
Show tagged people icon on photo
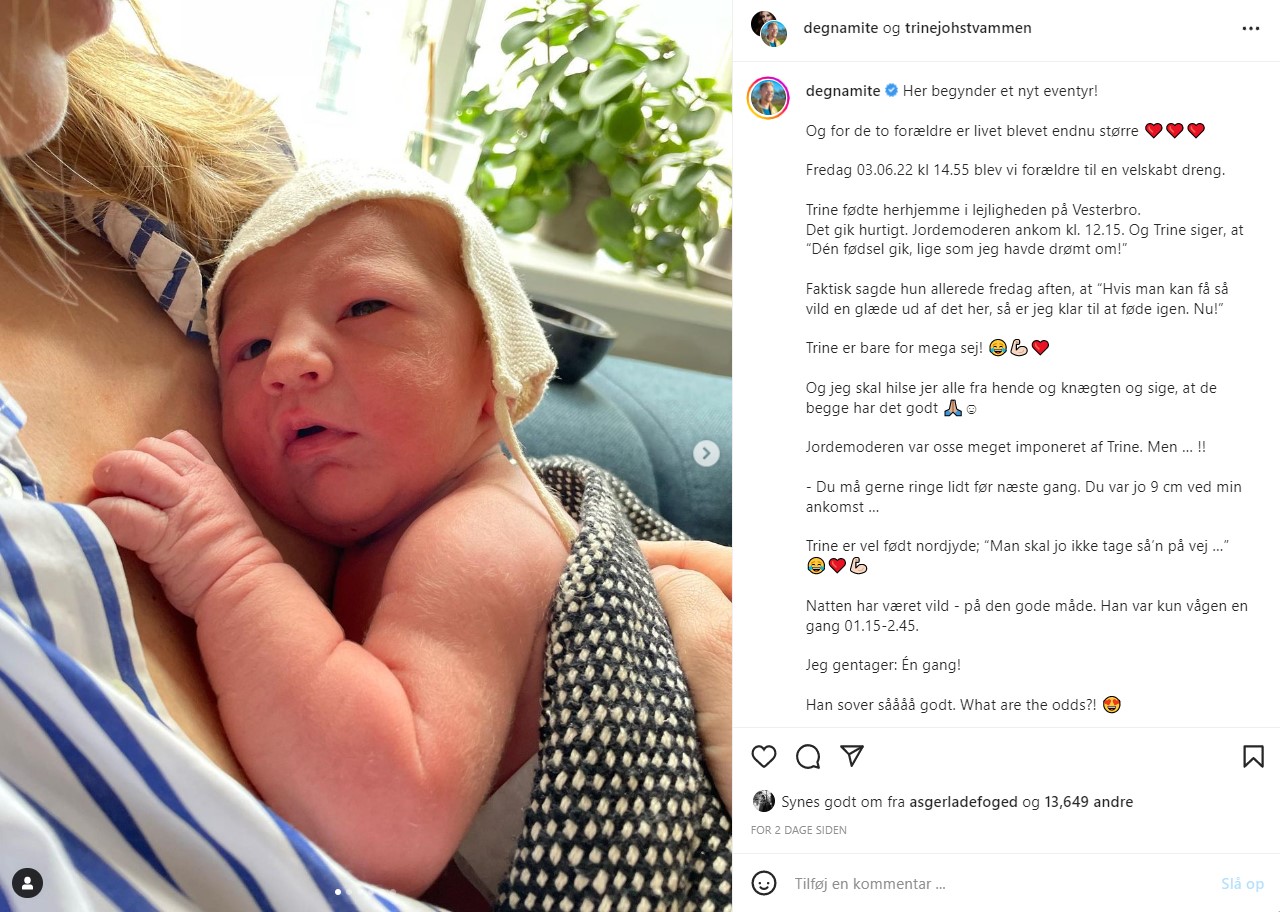(28, 883)
